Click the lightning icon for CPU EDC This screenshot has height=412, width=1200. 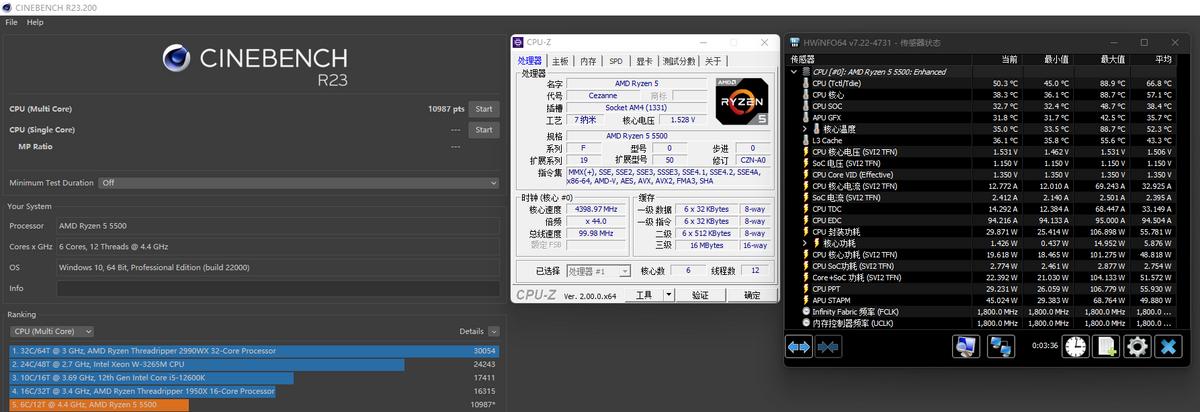806,220
